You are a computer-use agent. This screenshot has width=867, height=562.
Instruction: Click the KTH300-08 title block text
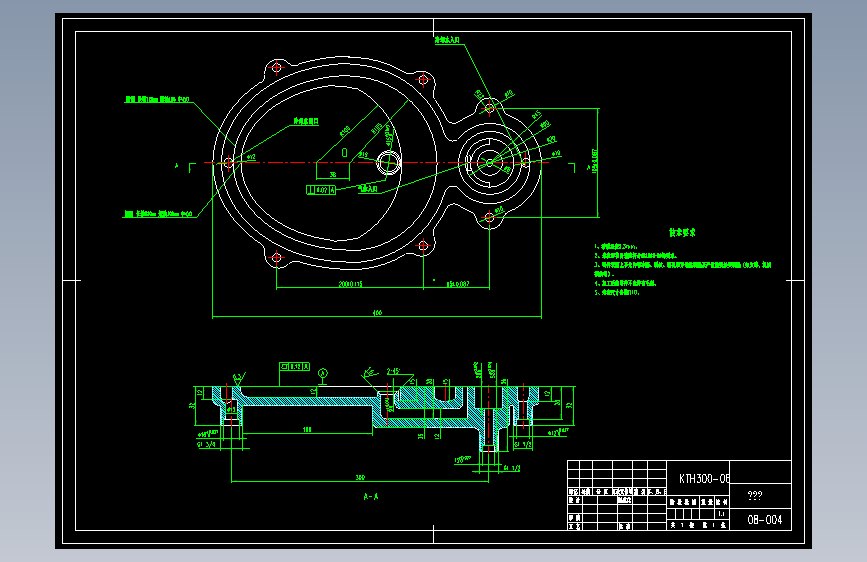(704, 478)
